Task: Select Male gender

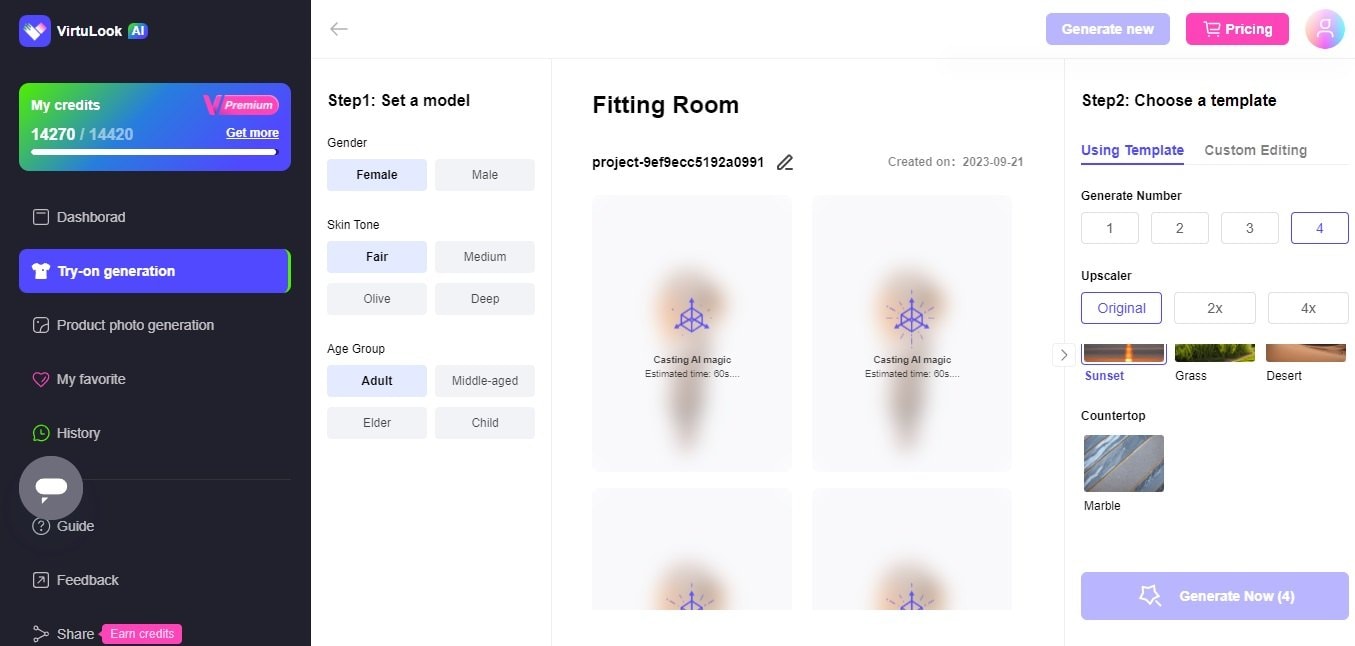Action: tap(485, 175)
